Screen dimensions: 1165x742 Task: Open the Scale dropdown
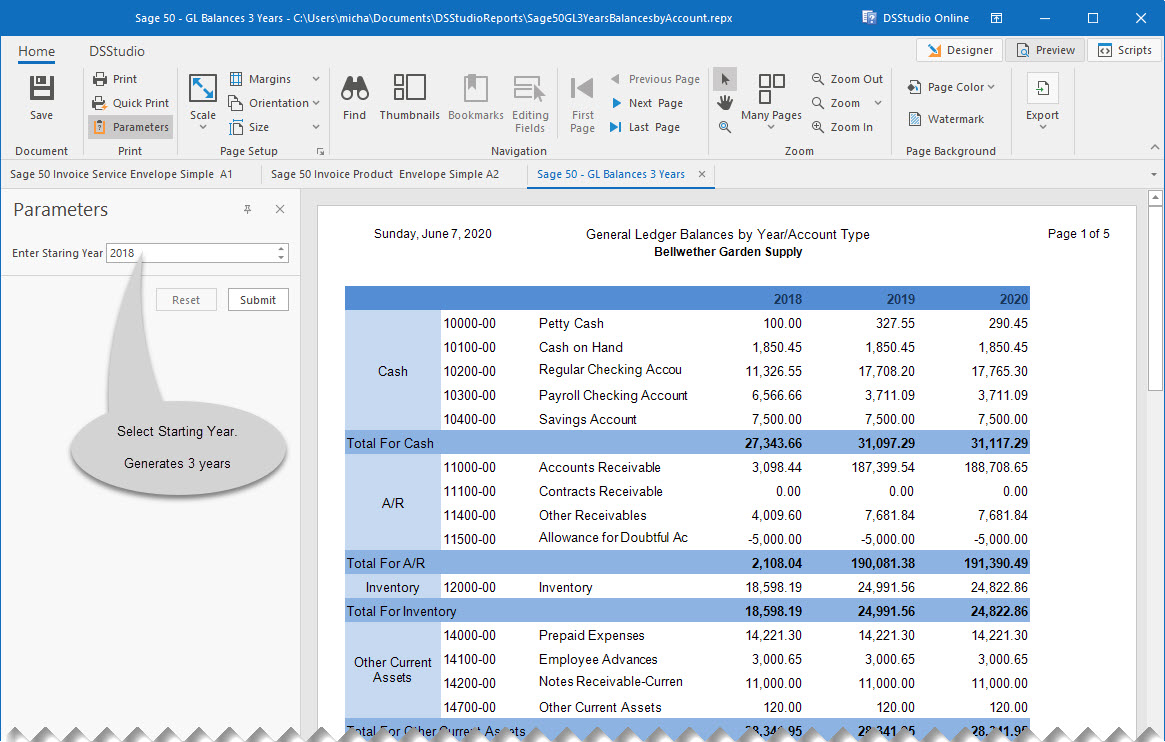pos(203,102)
